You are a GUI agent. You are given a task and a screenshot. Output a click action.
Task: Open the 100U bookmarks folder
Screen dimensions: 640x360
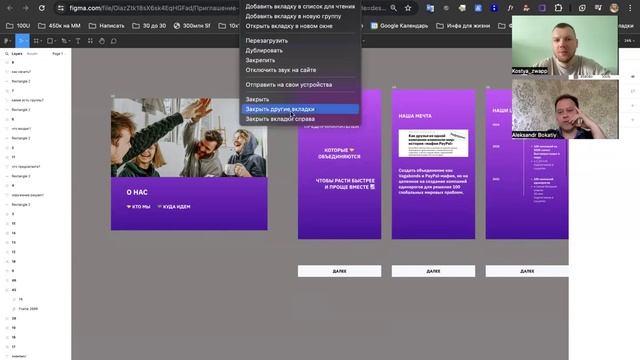18,26
